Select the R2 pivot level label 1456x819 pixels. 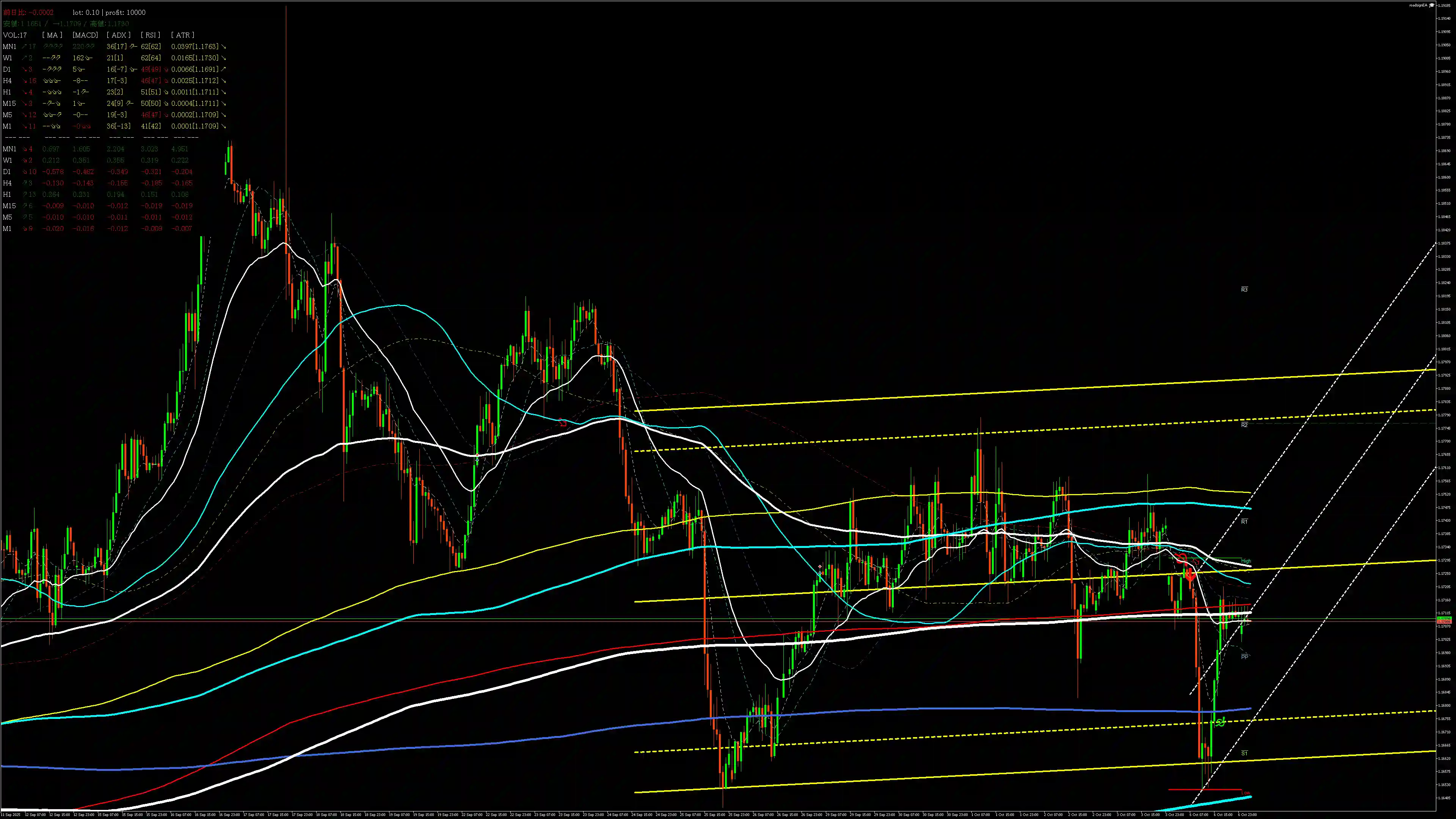tap(1244, 425)
